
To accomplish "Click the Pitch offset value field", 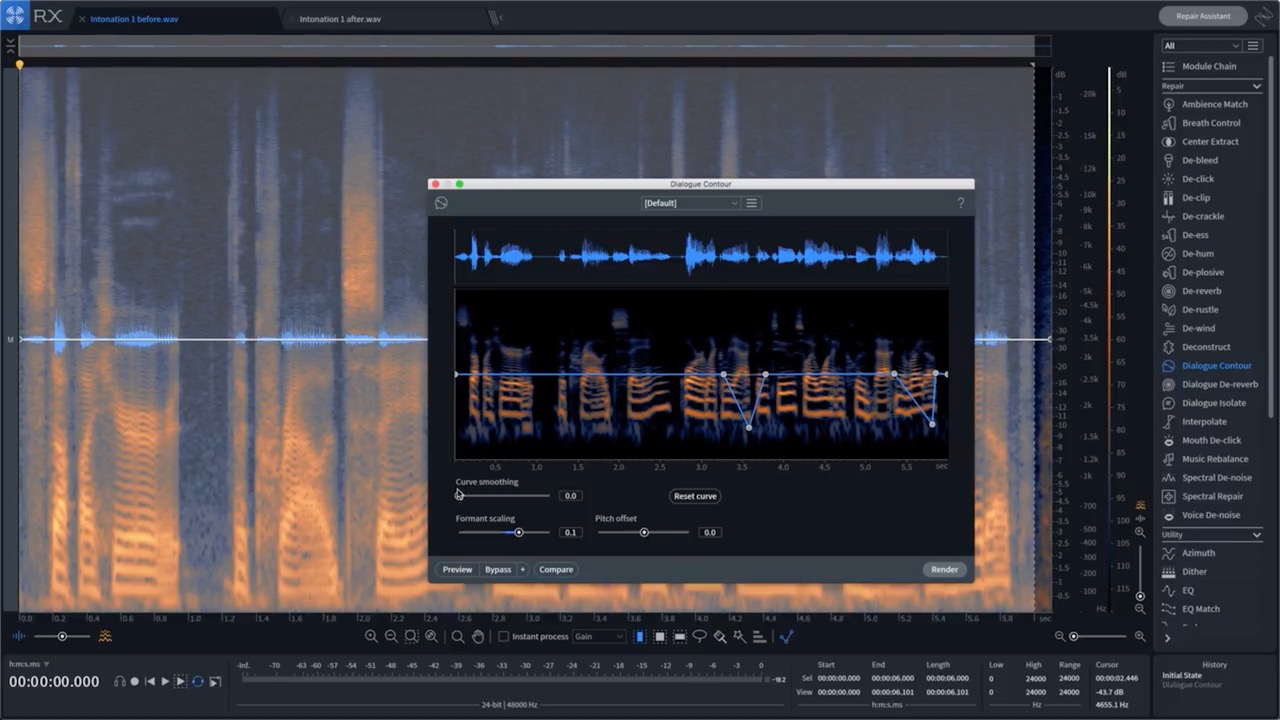I will 710,532.
